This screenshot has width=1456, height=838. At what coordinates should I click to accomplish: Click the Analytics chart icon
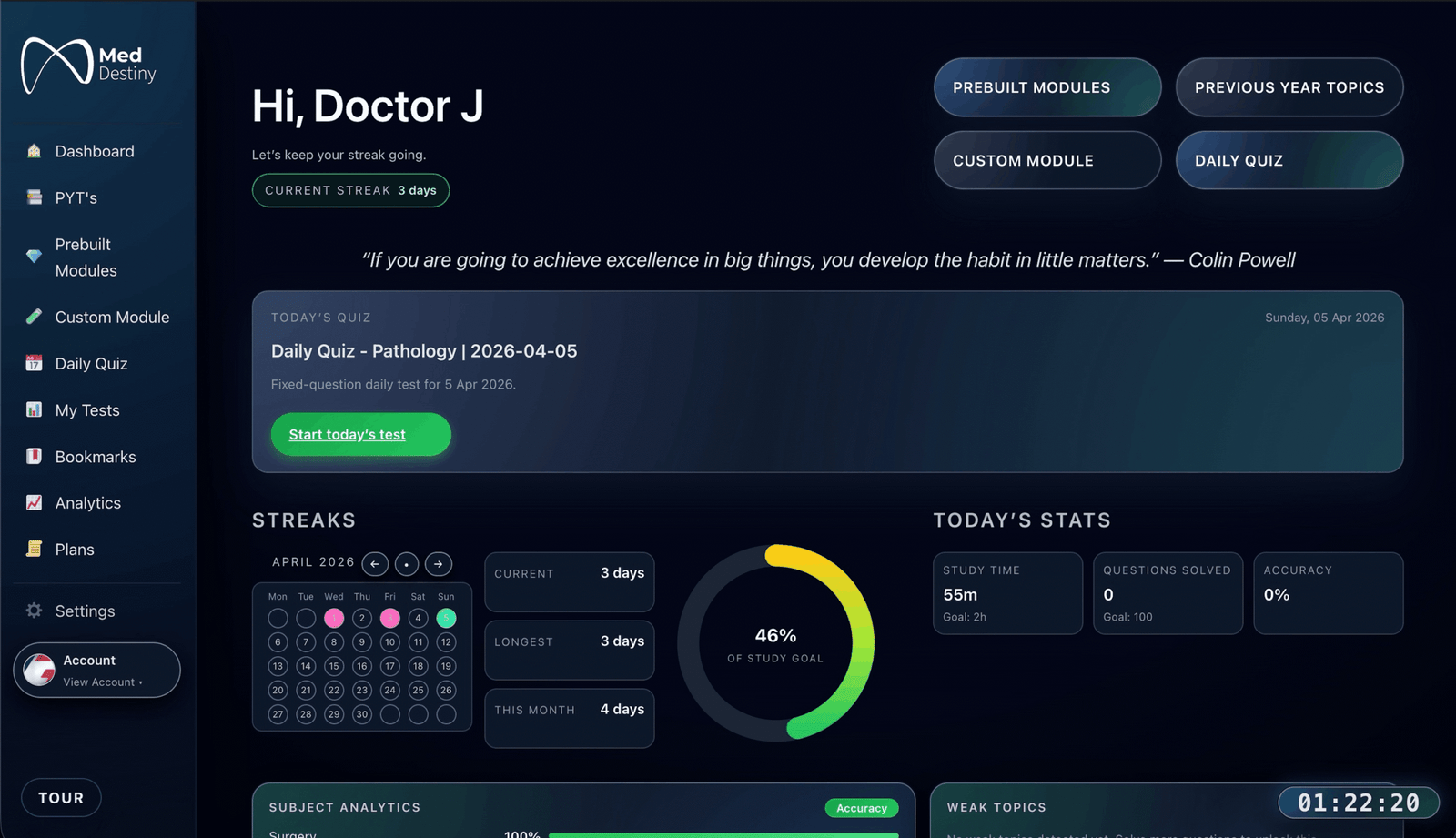point(34,502)
